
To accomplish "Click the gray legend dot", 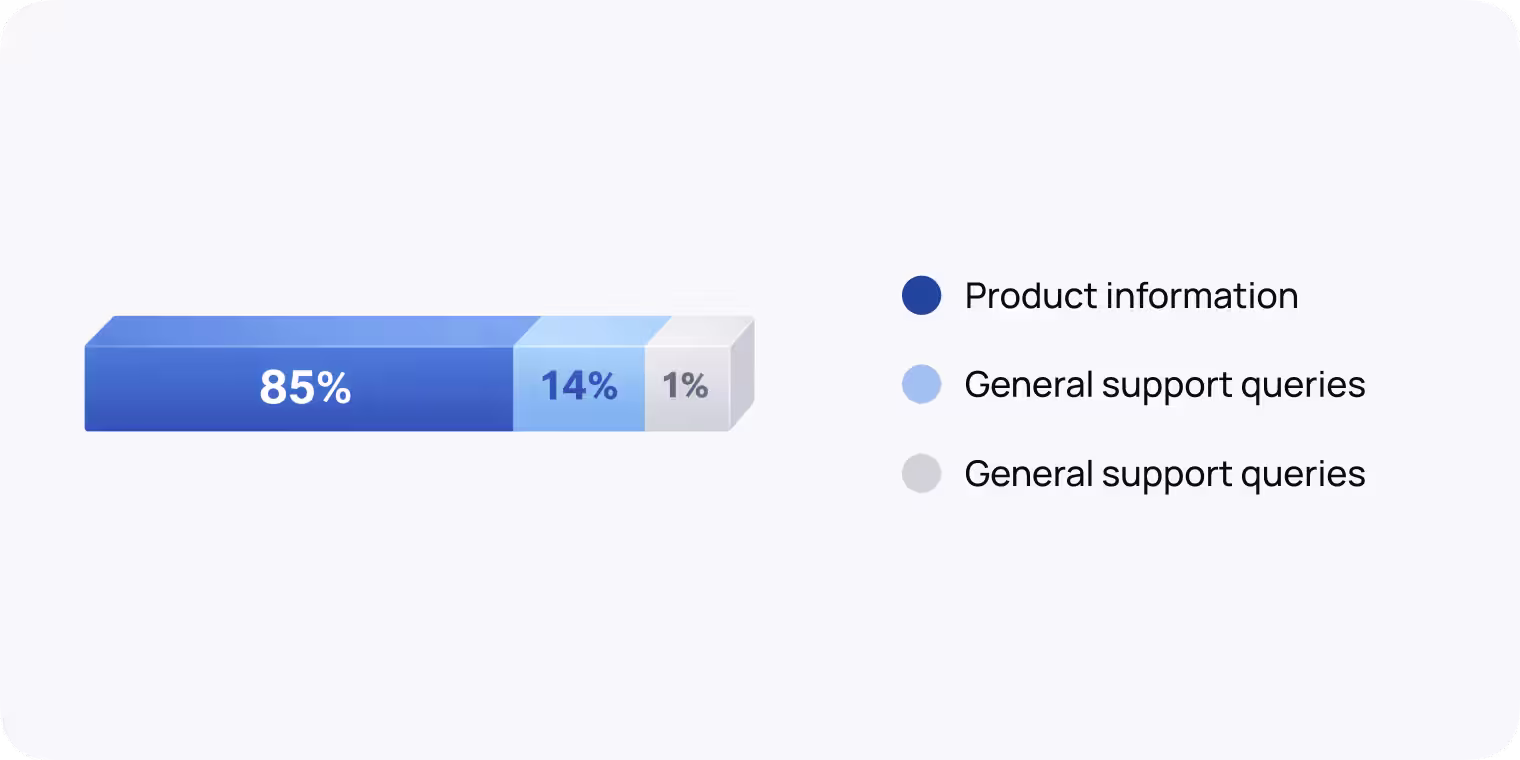I will click(921, 474).
